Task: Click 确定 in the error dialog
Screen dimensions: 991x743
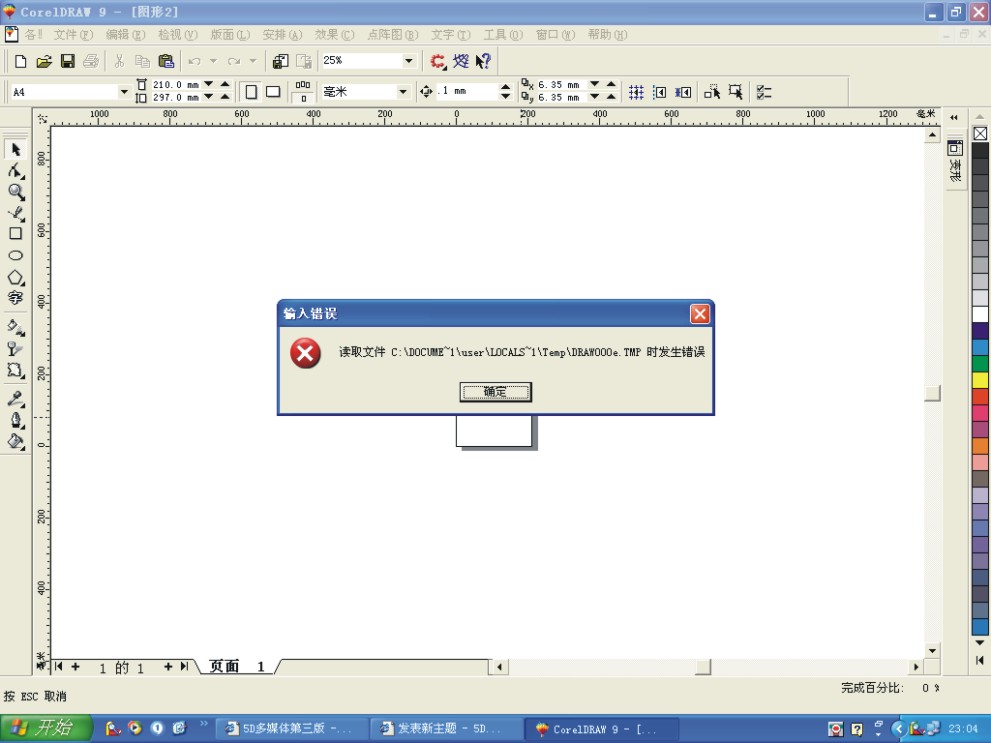Action: 496,392
